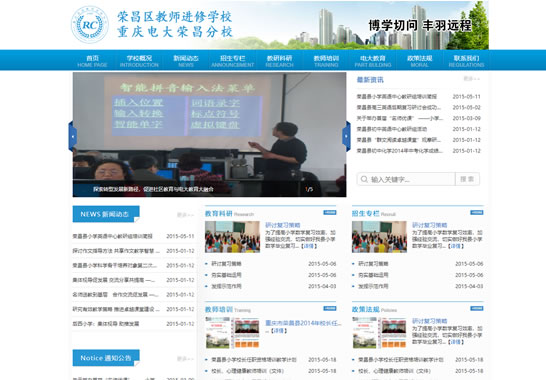
Task: Click the RC school logo emblem
Action: click(90, 25)
